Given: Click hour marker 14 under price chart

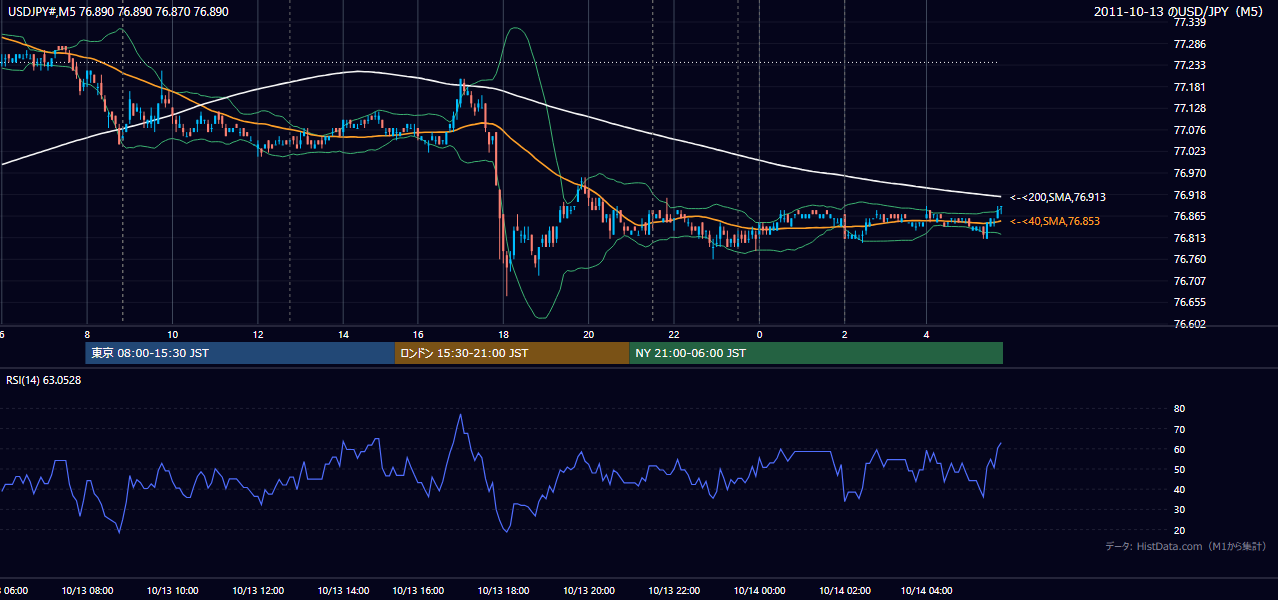Looking at the screenshot, I should point(342,334).
